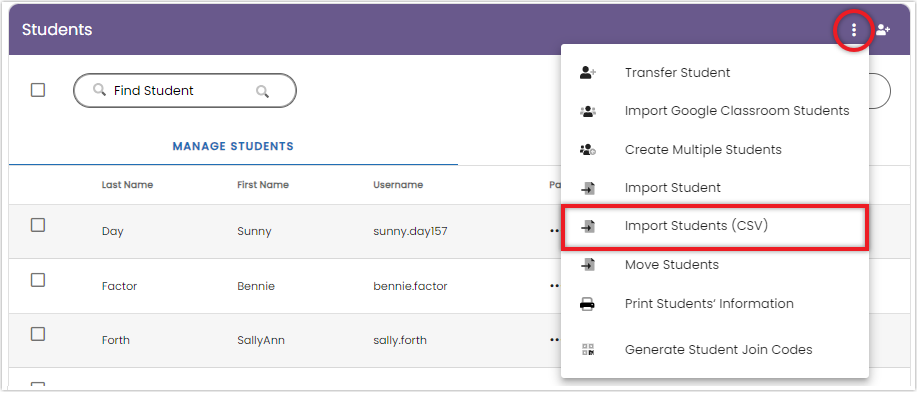This screenshot has height=393, width=918.
Task: Open the dots menu in SallyAnn Forth's row
Action: [554, 340]
